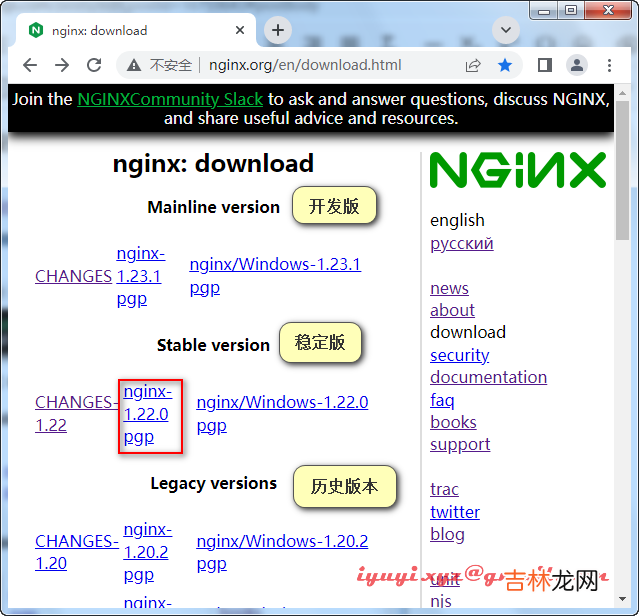Download the nginx-1.22.0 stable source
Viewport: 639px width, 616px height.
pyautogui.click(x=146, y=402)
